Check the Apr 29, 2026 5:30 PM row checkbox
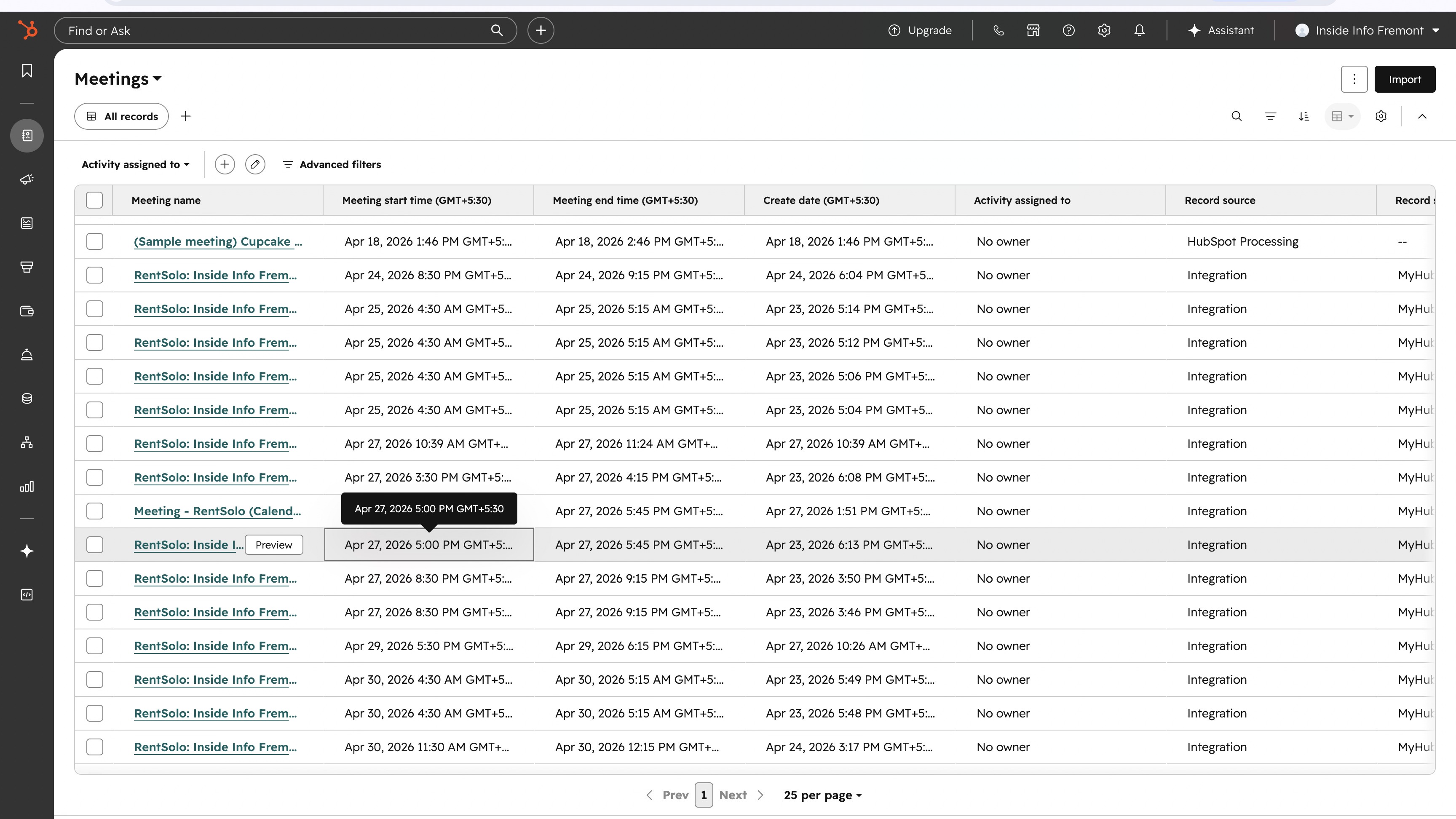Screen dimensions: 1456x819 [94, 646]
